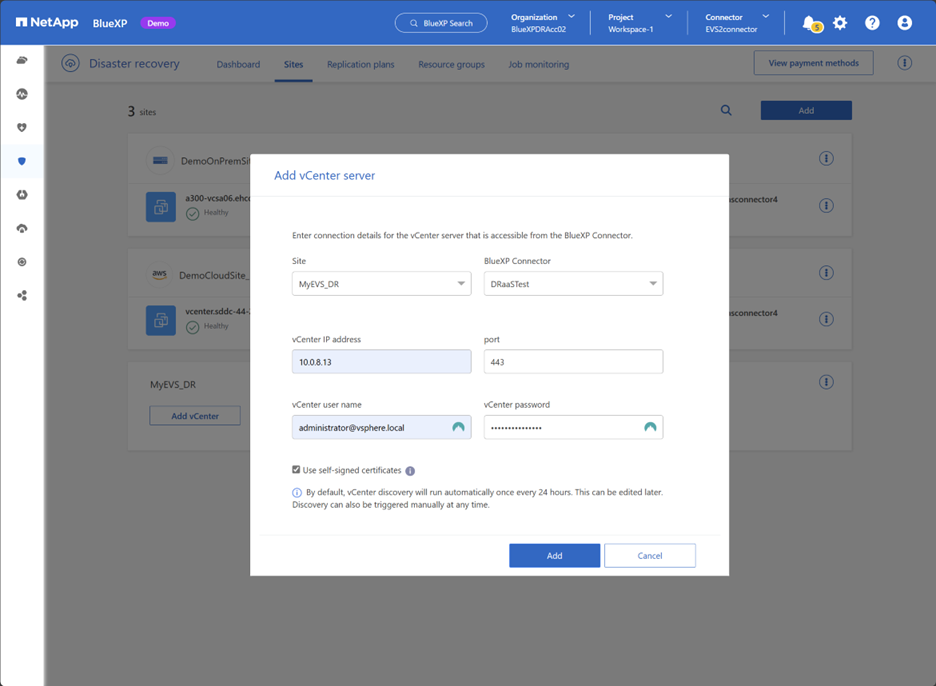This screenshot has width=936, height=686.
Task: Click the user profile icon
Action: 902,22
